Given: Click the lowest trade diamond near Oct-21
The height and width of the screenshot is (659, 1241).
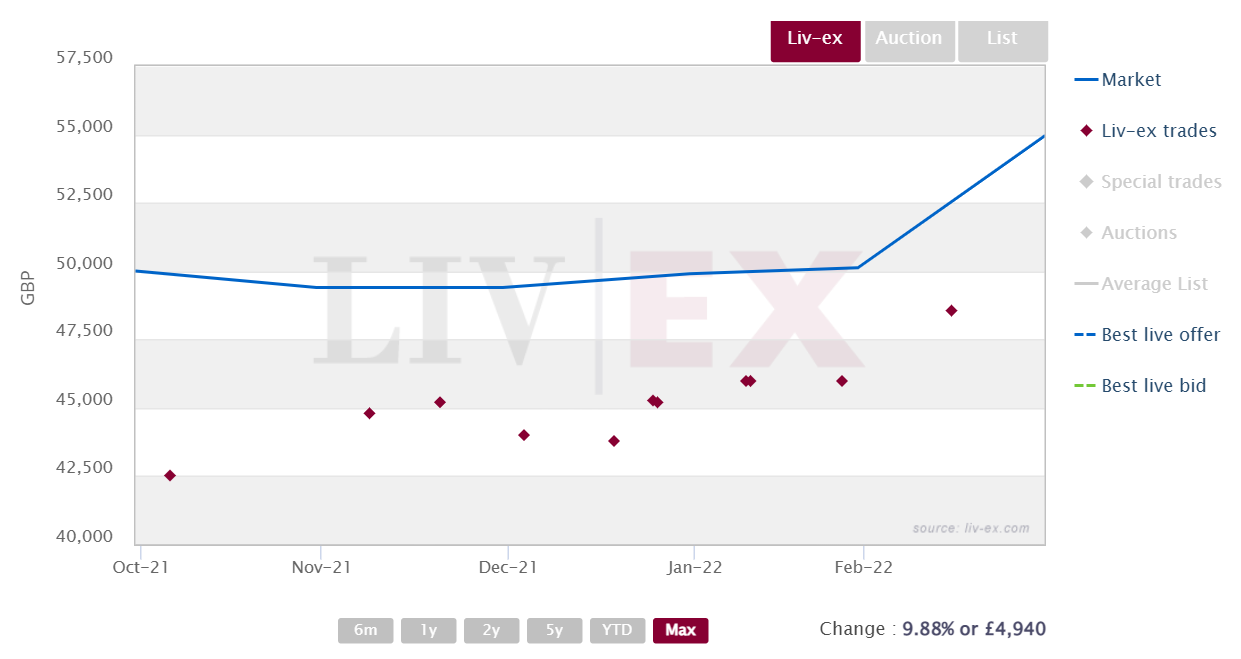Looking at the screenshot, I should (x=170, y=475).
